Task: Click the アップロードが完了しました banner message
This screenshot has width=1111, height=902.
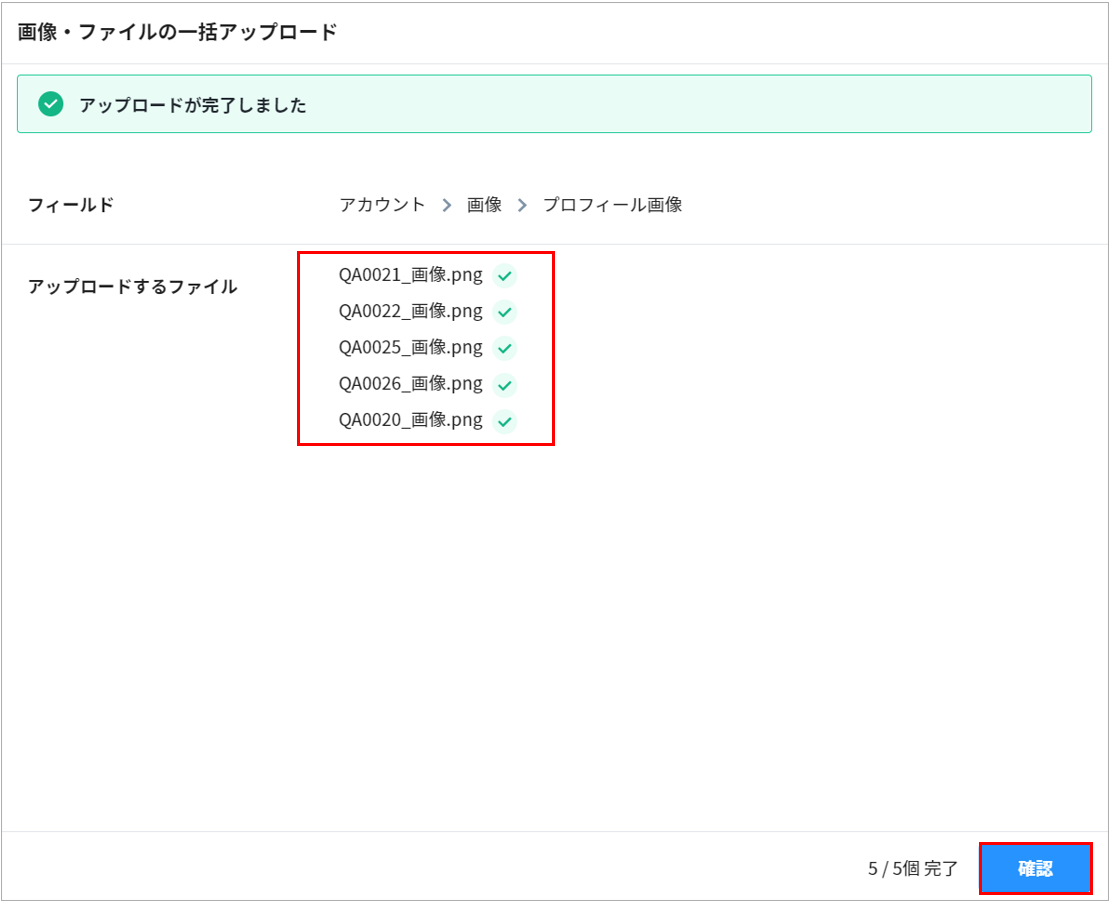Action: click(x=192, y=105)
